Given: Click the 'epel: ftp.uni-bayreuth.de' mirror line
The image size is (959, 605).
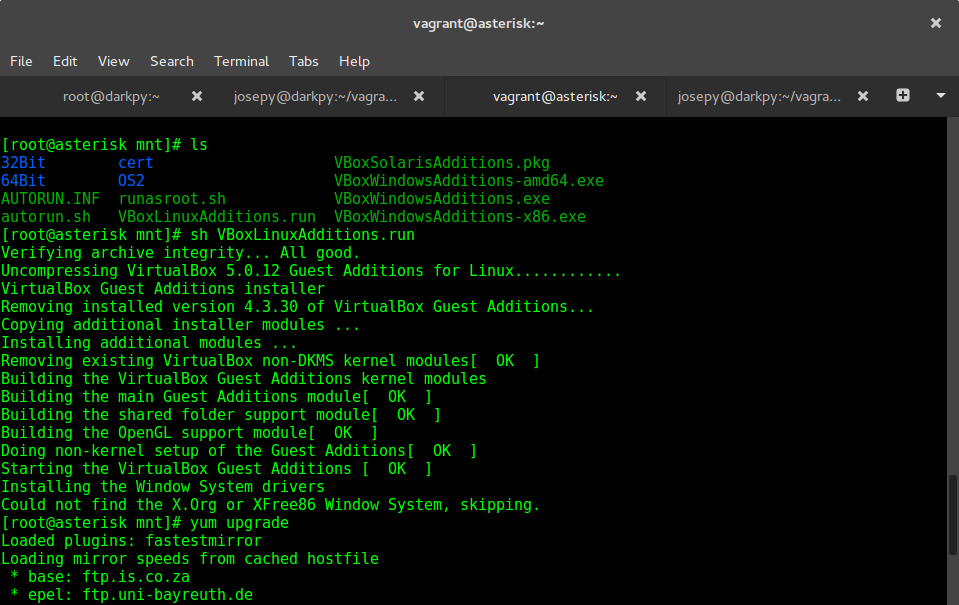Looking at the screenshot, I should tap(131, 595).
